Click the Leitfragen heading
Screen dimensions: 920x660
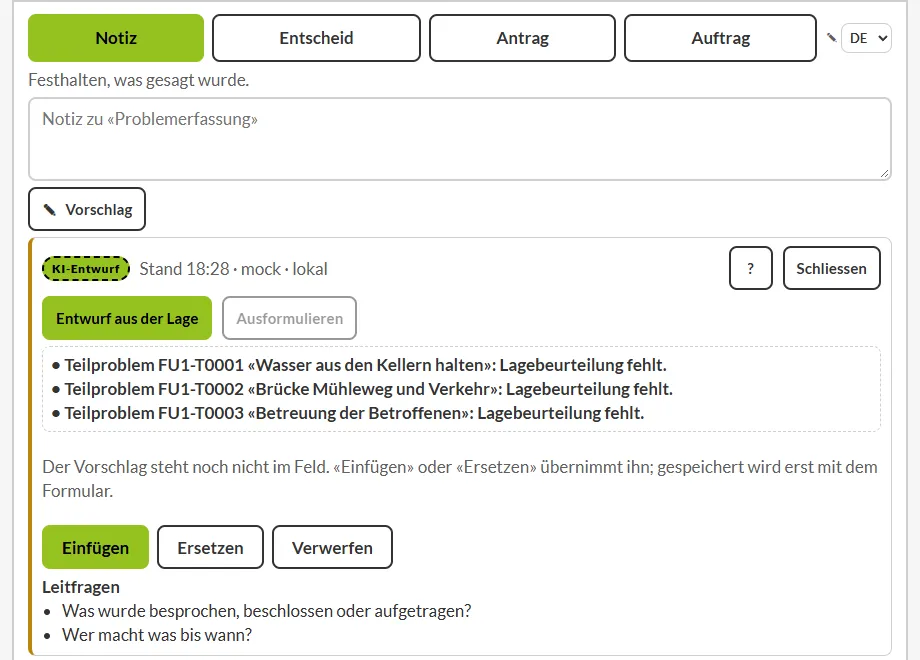pos(81,587)
